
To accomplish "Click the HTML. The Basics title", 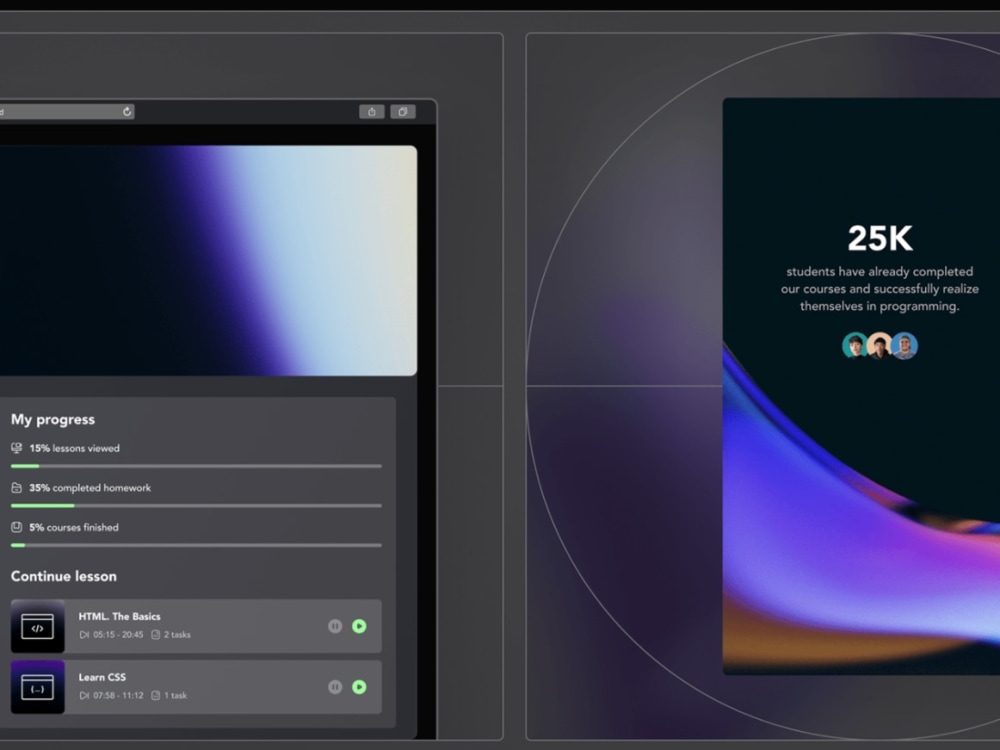I will (119, 616).
